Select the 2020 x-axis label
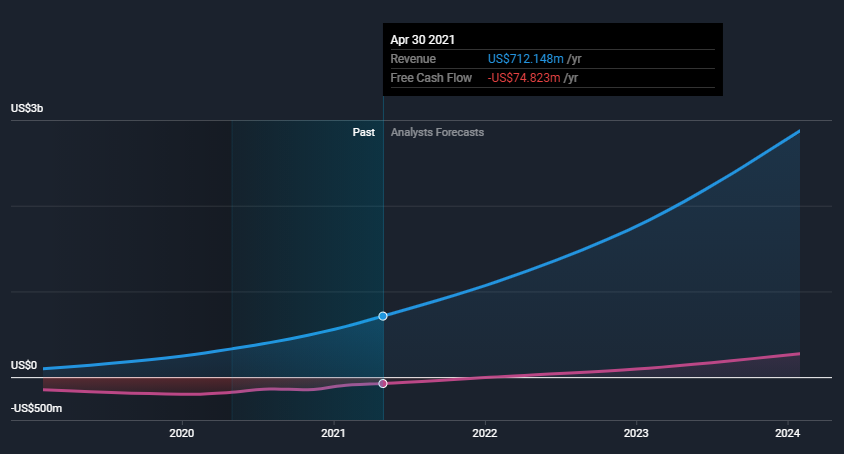844x454 pixels. [x=182, y=433]
